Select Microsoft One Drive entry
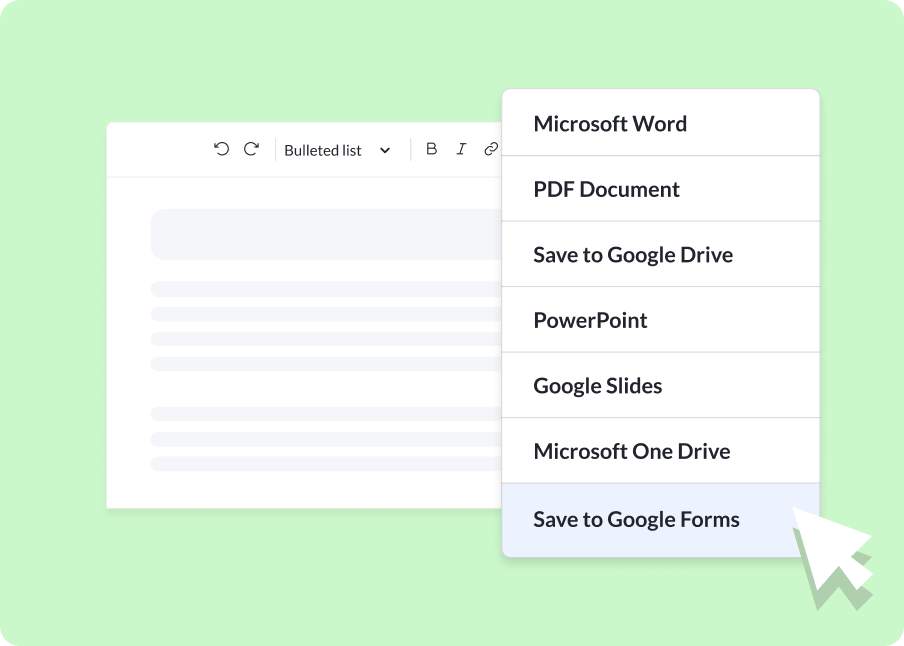 tap(661, 450)
